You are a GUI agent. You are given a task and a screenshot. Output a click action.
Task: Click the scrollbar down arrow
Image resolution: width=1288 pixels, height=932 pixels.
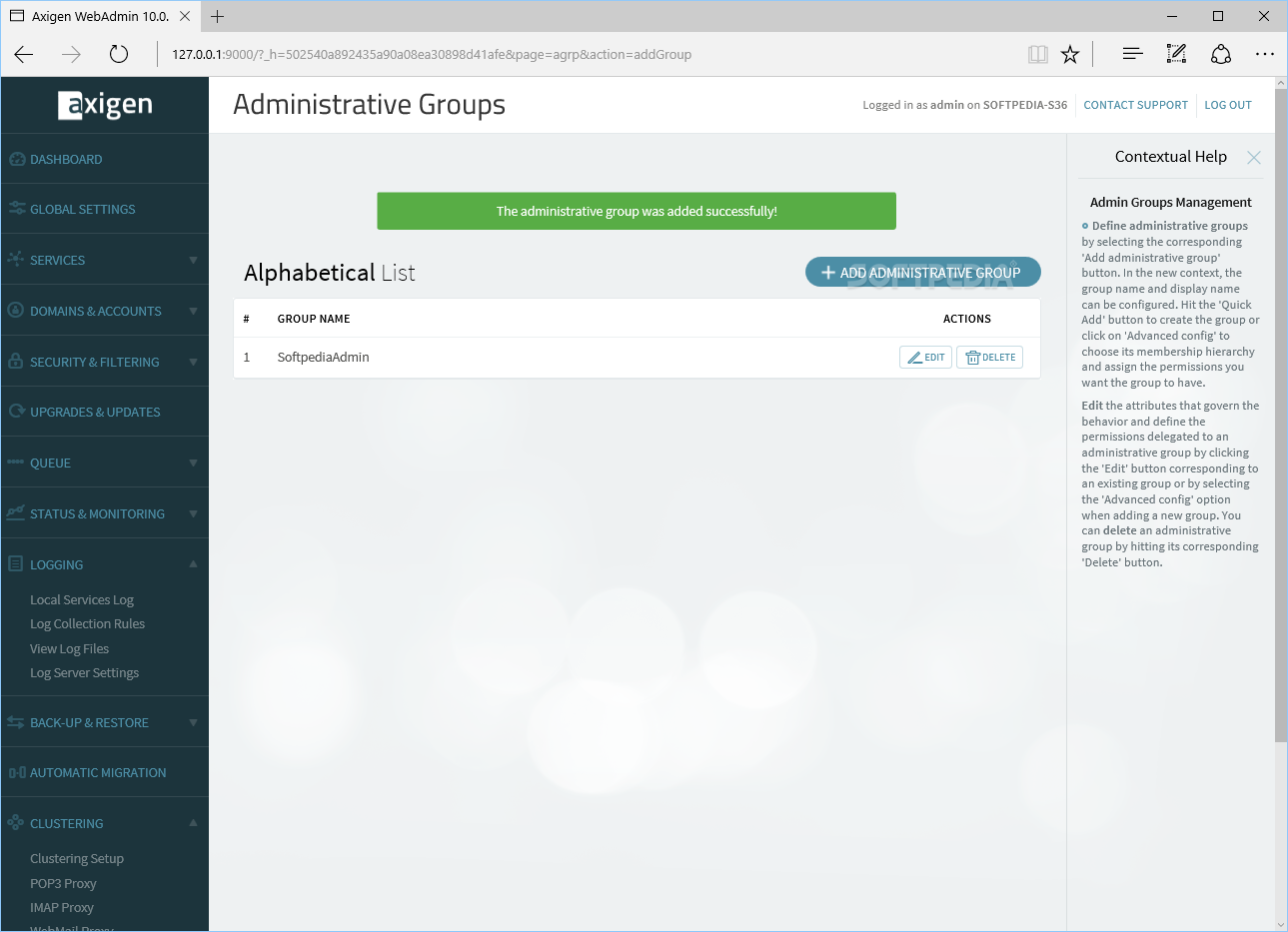pyautogui.click(x=1281, y=924)
